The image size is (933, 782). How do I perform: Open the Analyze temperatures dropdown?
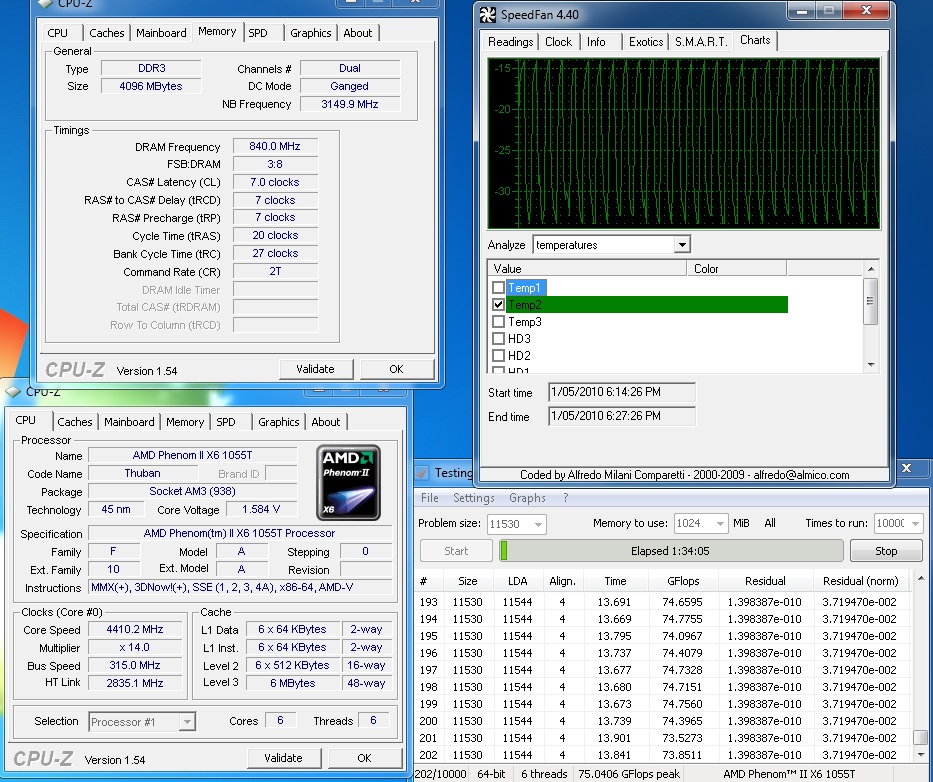point(682,245)
